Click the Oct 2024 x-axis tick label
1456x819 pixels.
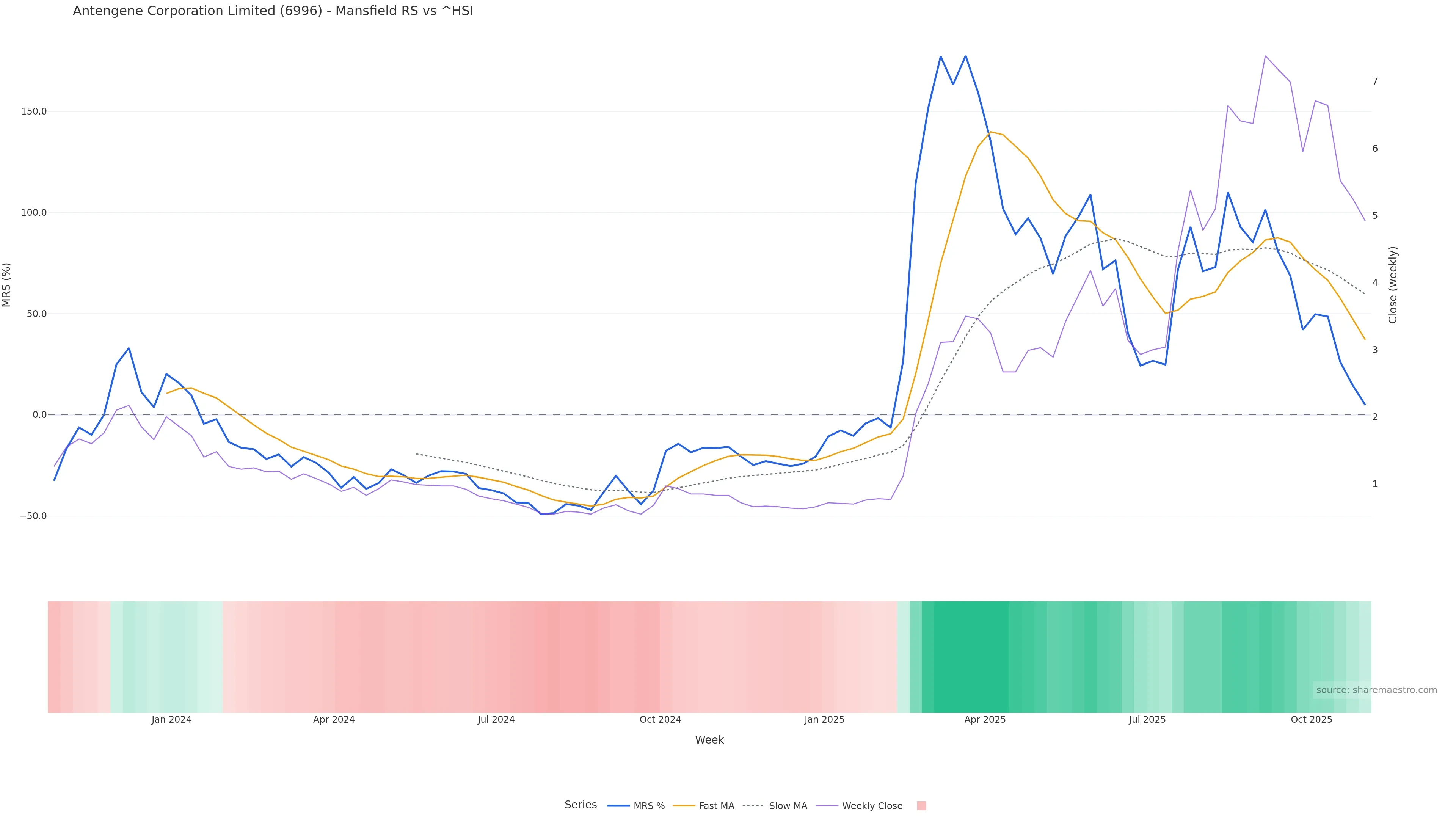click(660, 720)
